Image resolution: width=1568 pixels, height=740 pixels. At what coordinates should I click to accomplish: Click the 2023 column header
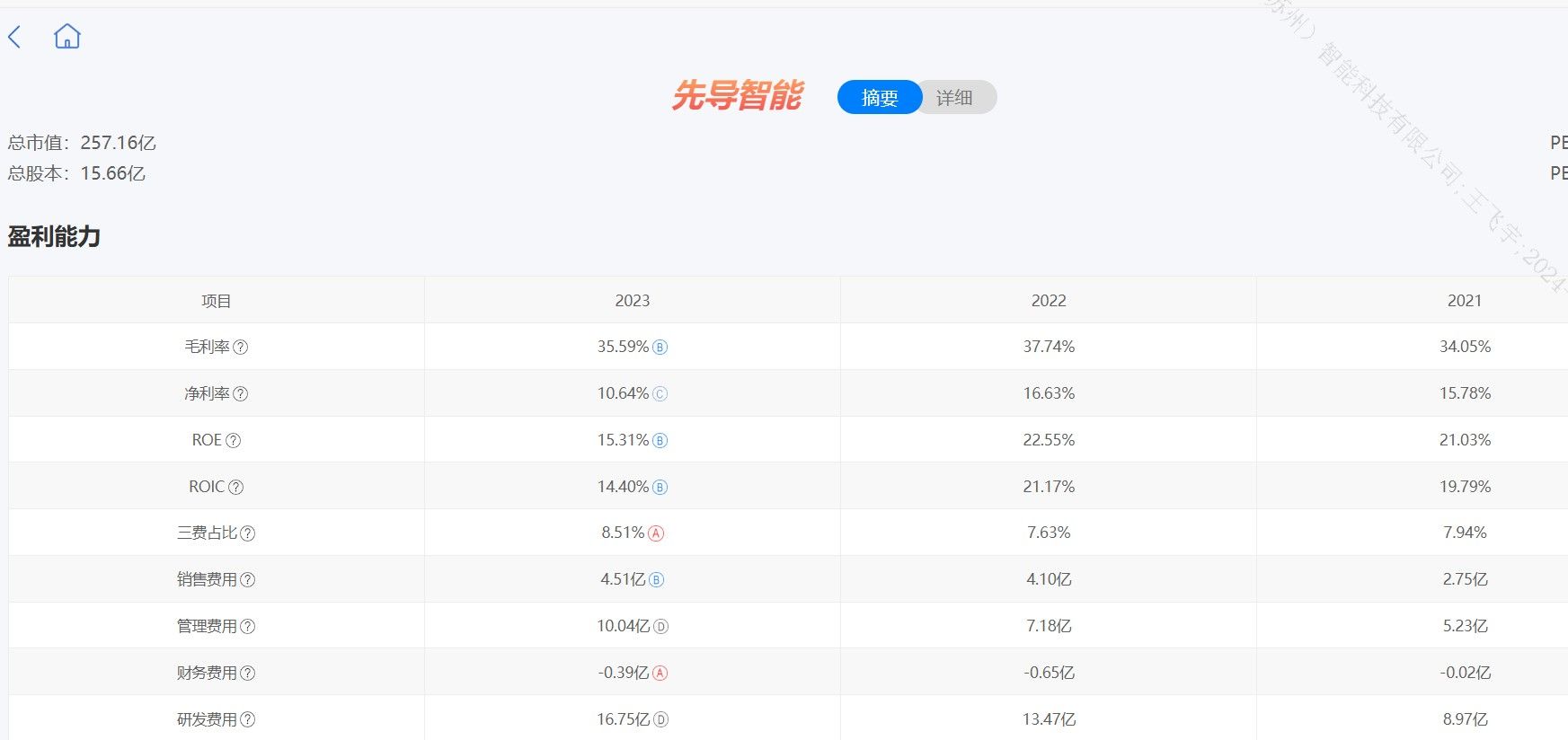tap(633, 301)
